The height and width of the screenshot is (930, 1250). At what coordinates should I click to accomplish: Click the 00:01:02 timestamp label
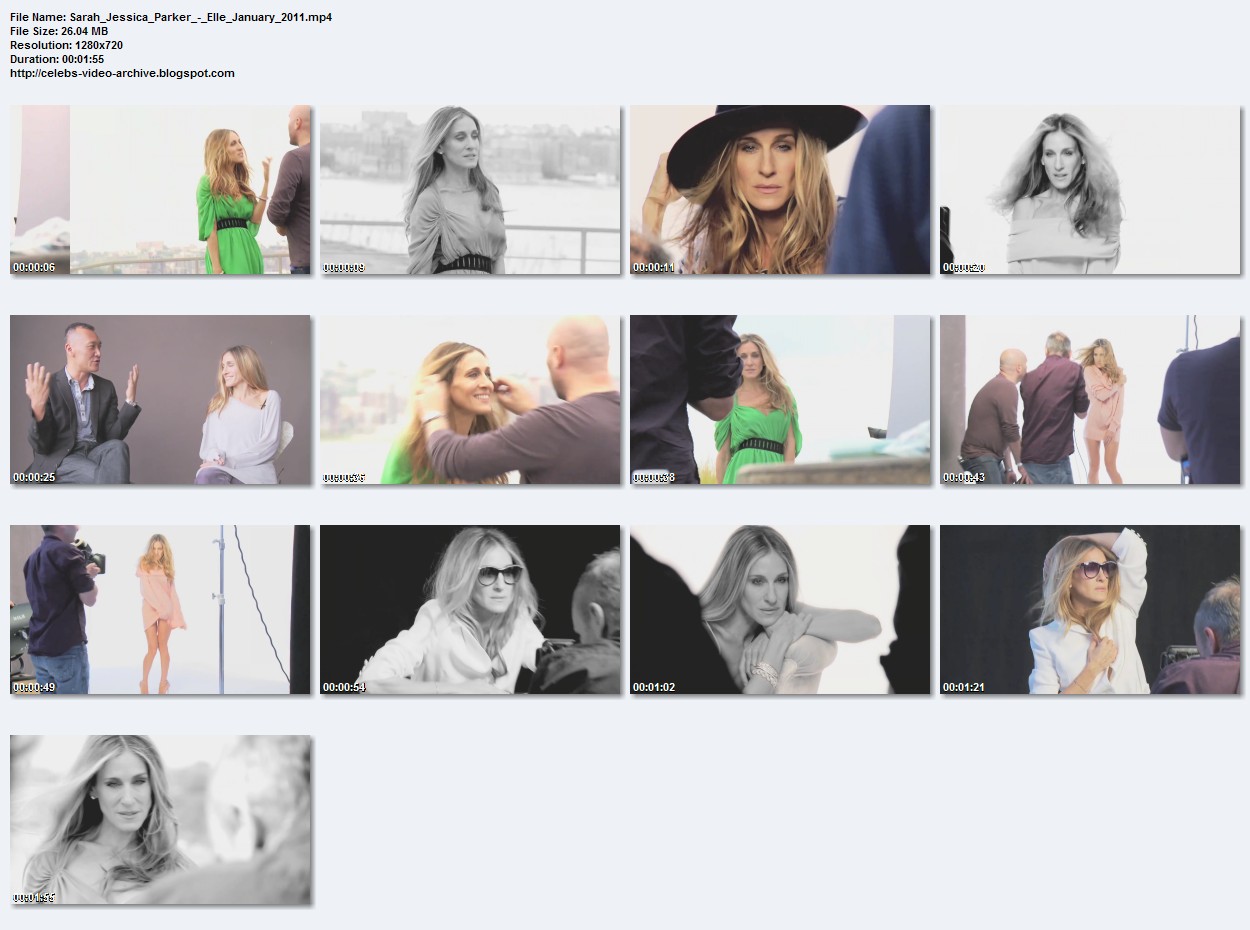[x=653, y=688]
